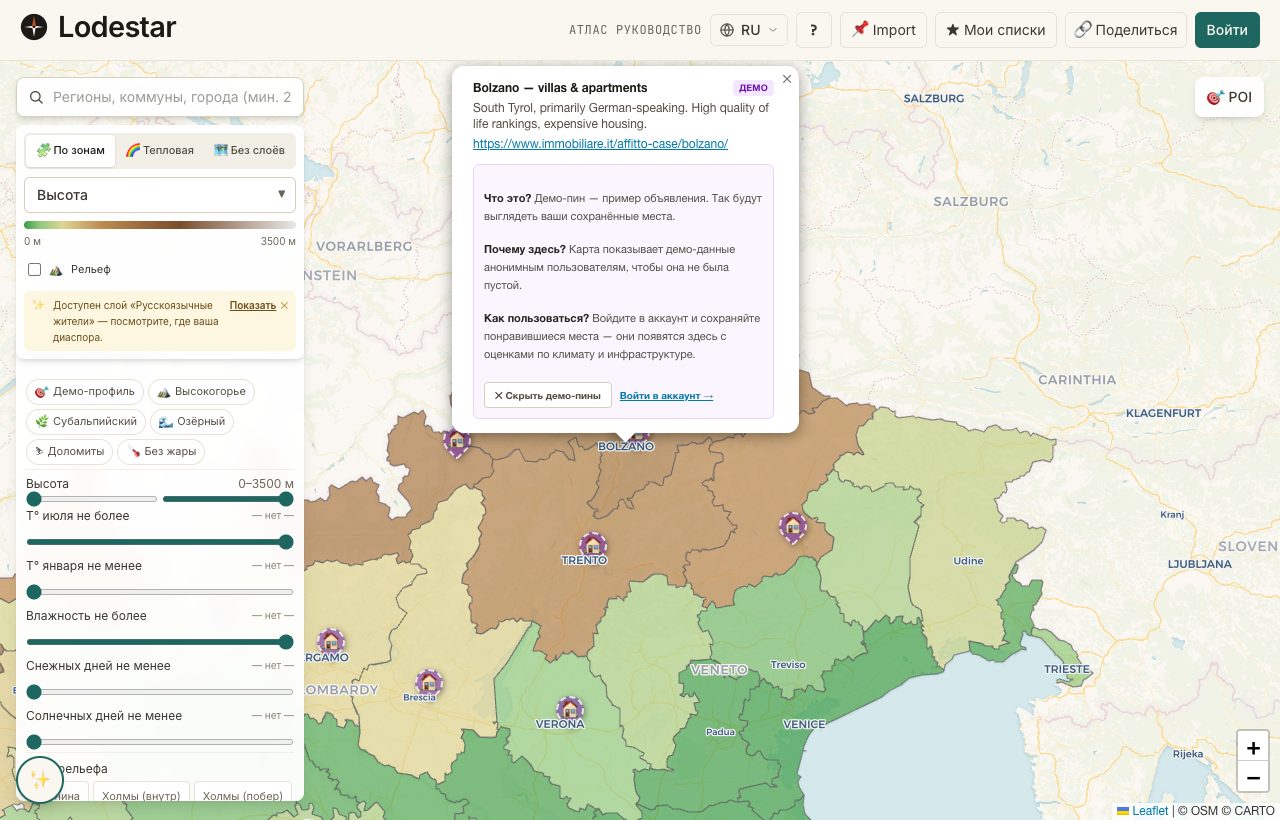Click the round sparkle assistant button
Viewport: 1280px width, 820px height.
[x=40, y=780]
